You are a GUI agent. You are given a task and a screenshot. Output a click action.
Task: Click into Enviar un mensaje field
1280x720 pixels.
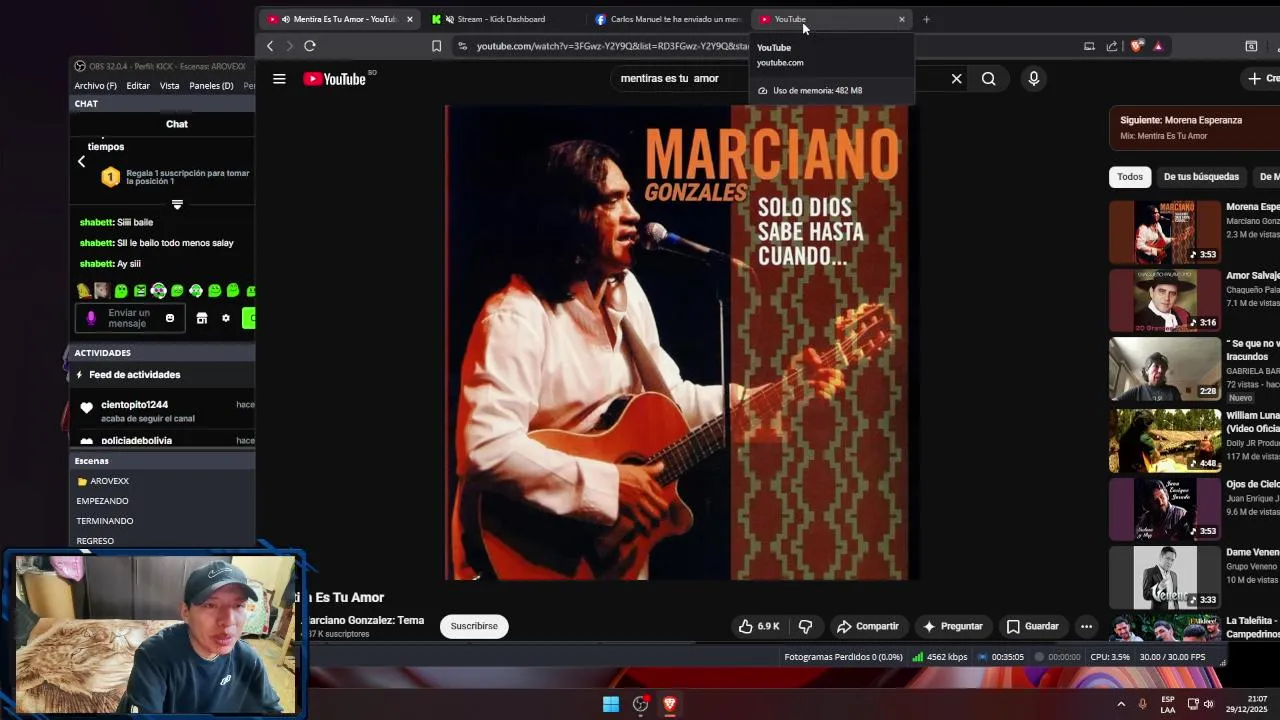click(x=130, y=318)
